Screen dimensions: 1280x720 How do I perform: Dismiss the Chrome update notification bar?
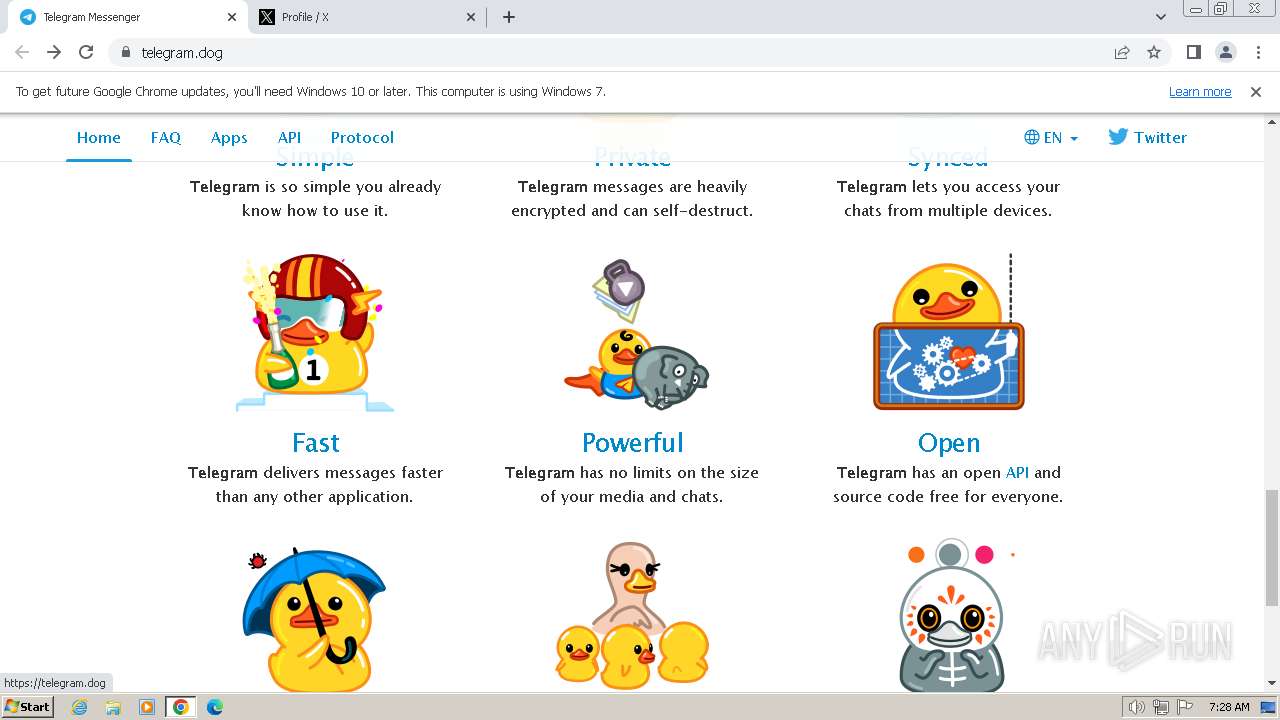(x=1256, y=91)
